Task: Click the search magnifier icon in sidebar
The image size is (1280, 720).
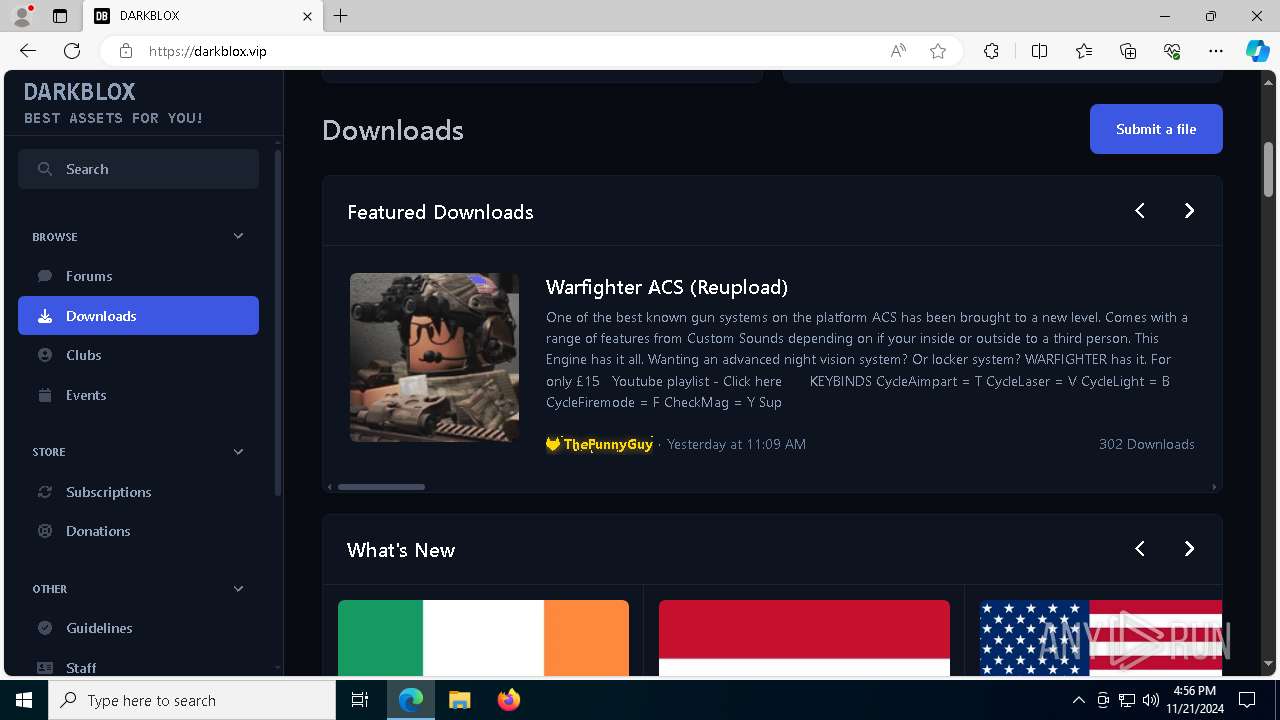Action: [x=45, y=169]
